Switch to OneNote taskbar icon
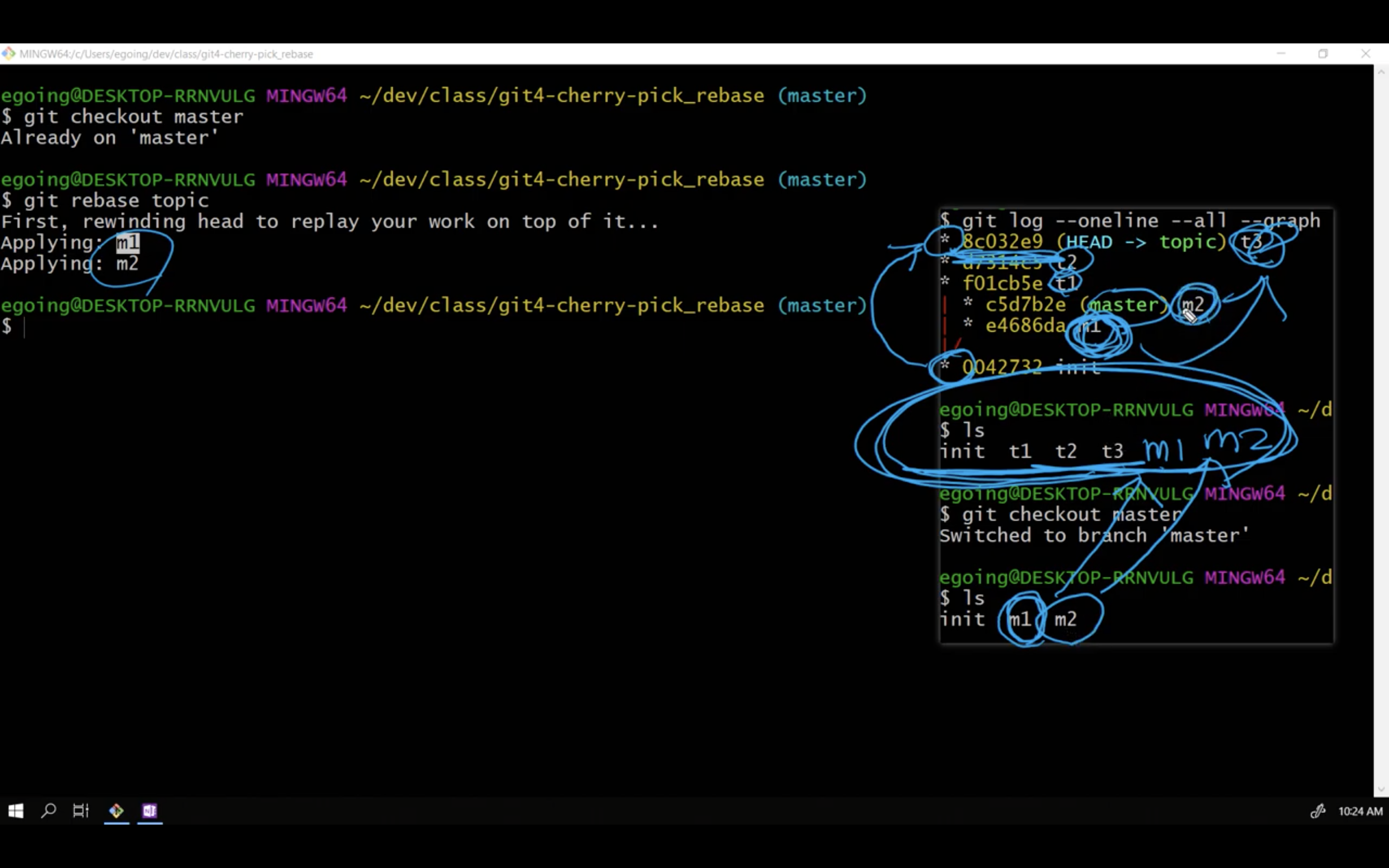The height and width of the screenshot is (868, 1389). 150,811
